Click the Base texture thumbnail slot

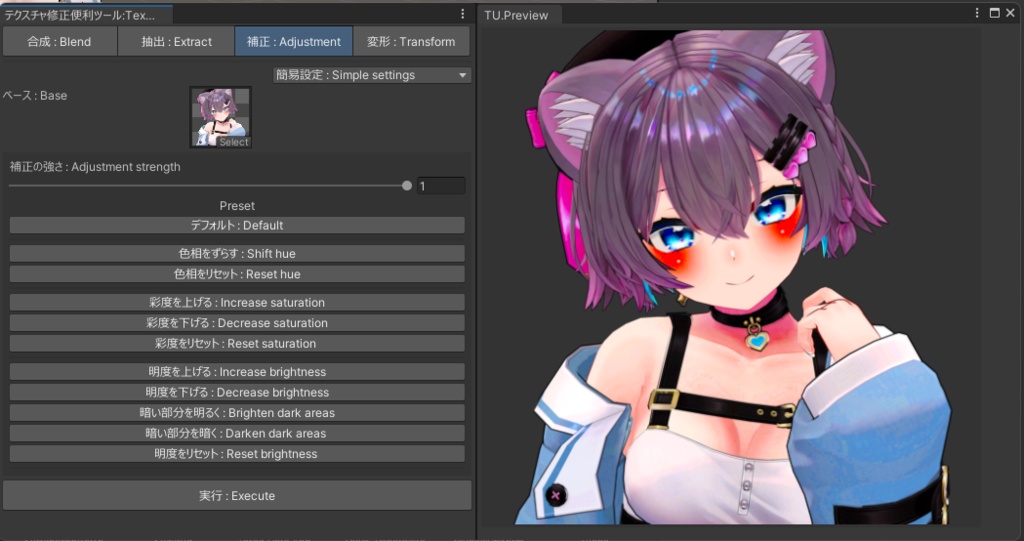tap(220, 117)
